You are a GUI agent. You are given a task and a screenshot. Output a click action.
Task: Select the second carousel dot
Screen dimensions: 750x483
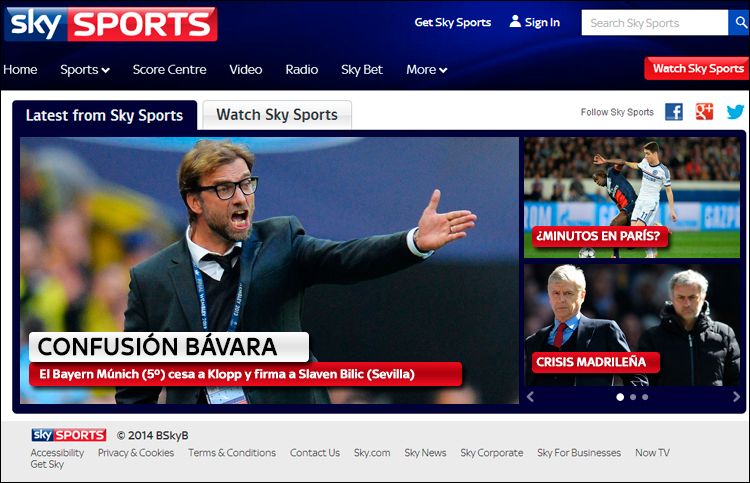pyautogui.click(x=633, y=397)
